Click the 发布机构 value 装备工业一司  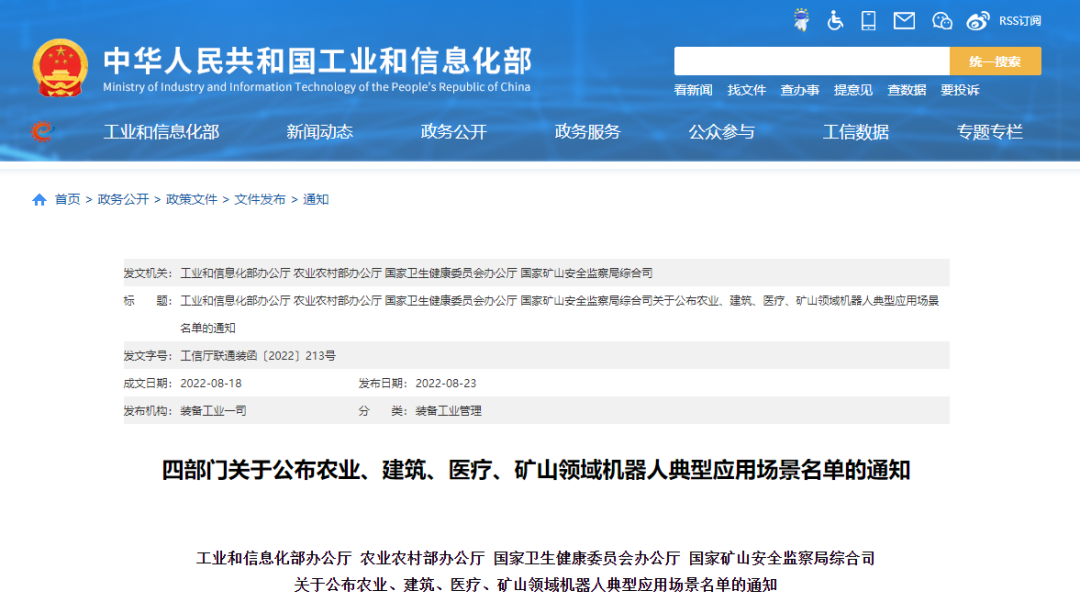pos(214,411)
